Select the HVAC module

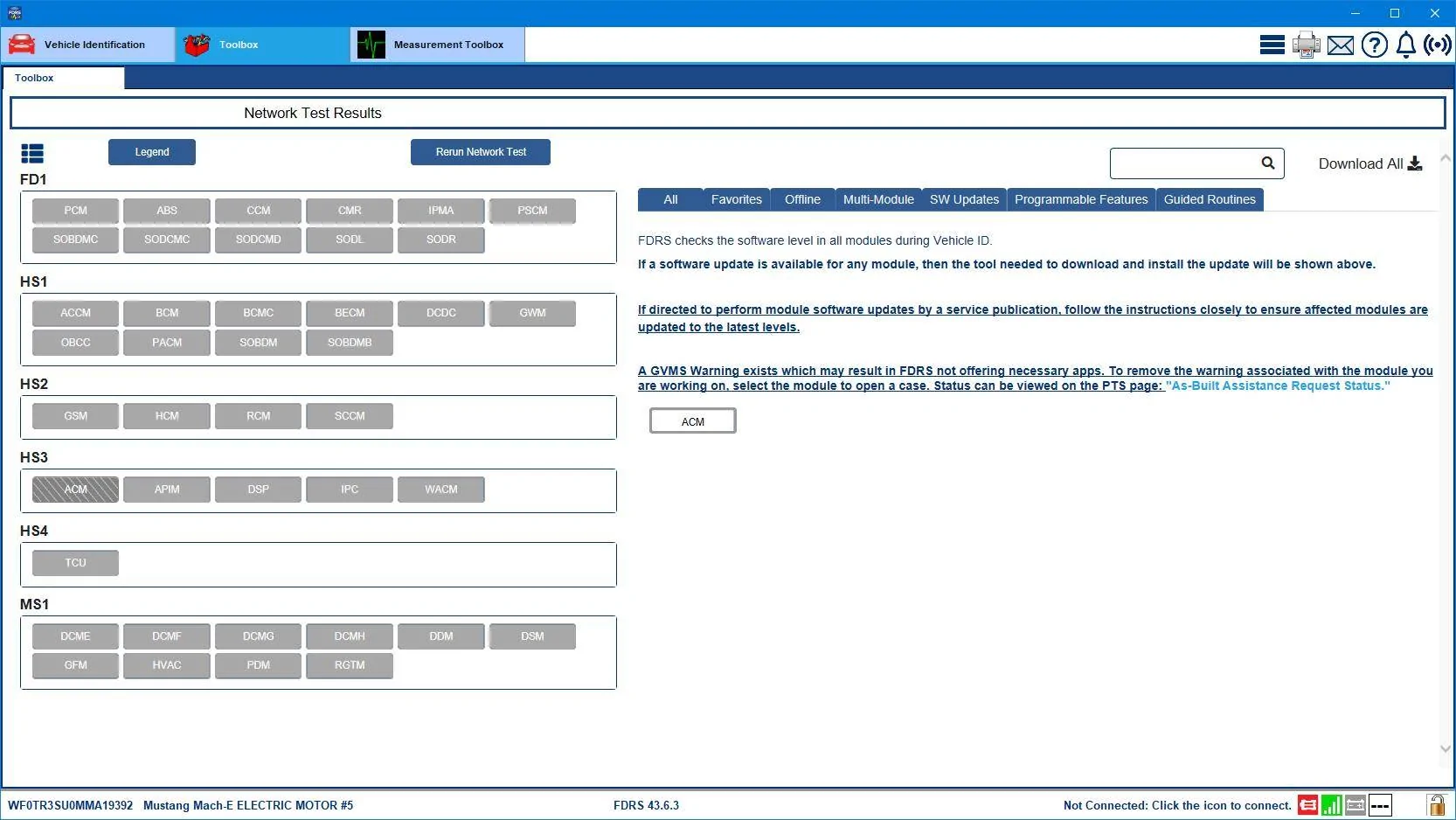pyautogui.click(x=167, y=665)
